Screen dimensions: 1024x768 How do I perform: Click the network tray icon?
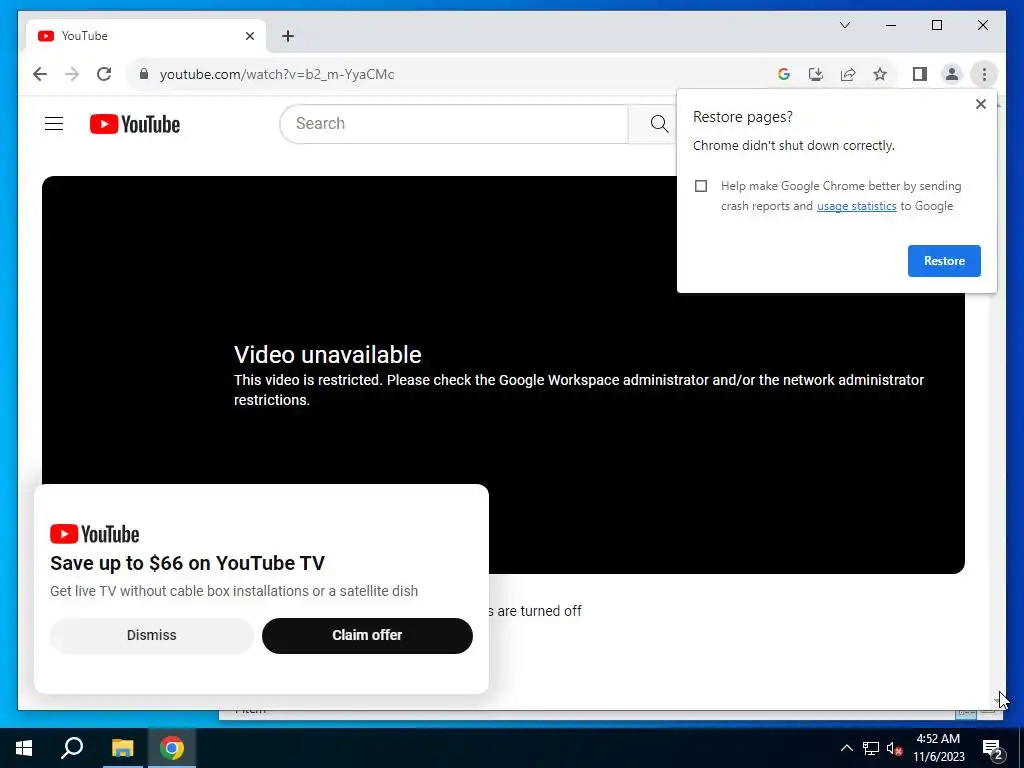[871, 748]
